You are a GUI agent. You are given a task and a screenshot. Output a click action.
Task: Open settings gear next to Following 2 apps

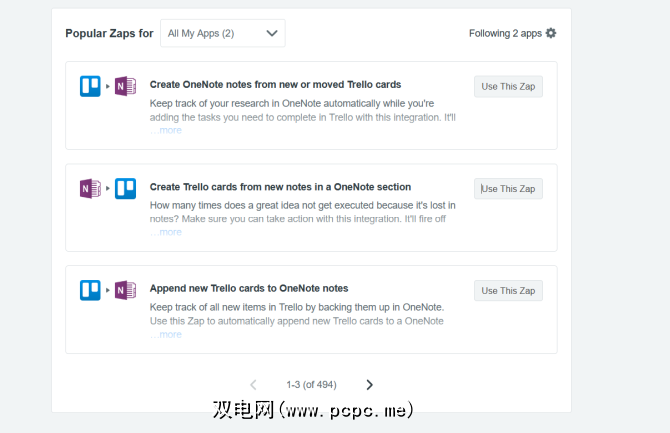[x=551, y=33]
